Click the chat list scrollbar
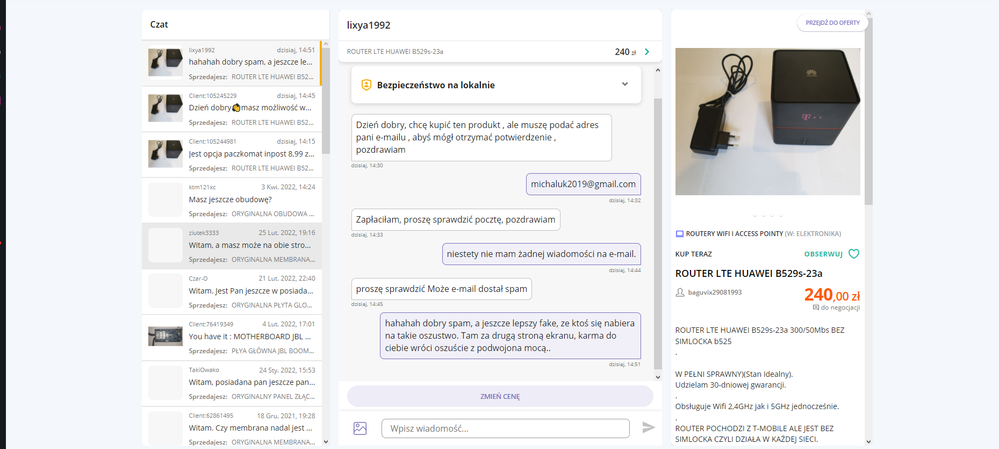The height and width of the screenshot is (449, 999). [x=325, y=100]
